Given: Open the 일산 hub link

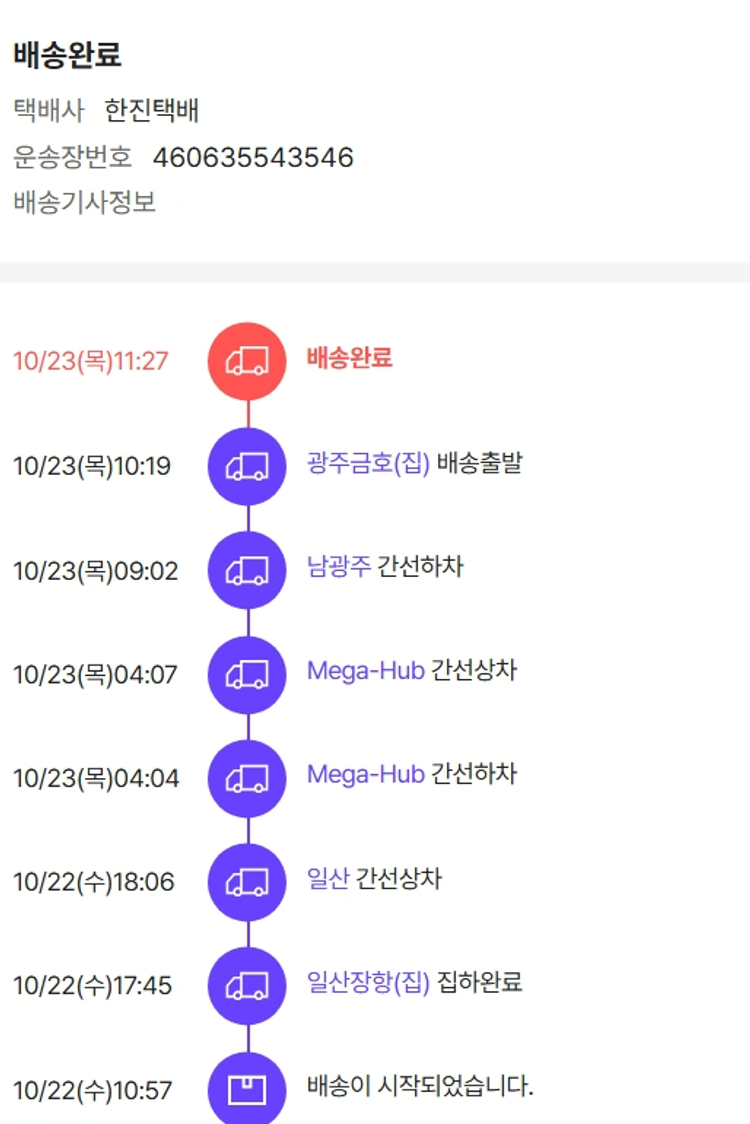Looking at the screenshot, I should (x=328, y=879).
